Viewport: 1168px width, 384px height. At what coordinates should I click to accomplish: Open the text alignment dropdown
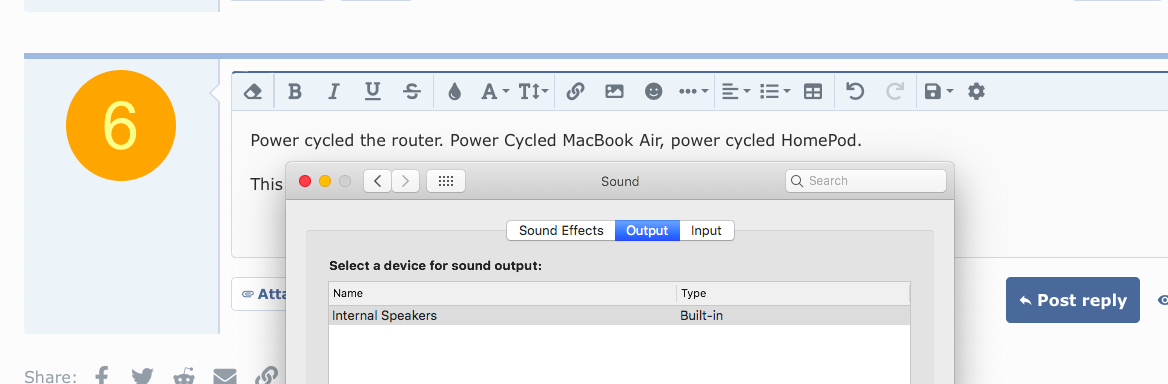point(736,92)
